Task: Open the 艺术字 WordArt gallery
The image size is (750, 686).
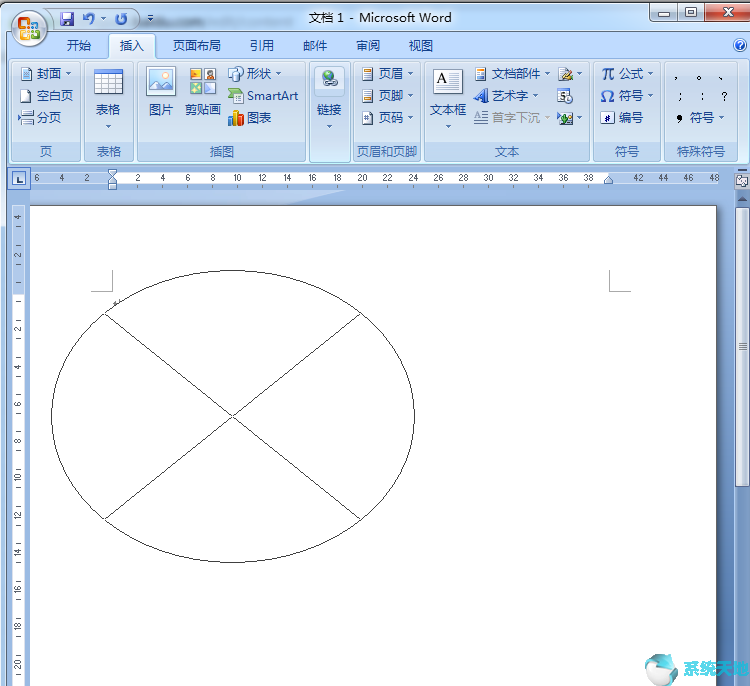Action: 506,96
